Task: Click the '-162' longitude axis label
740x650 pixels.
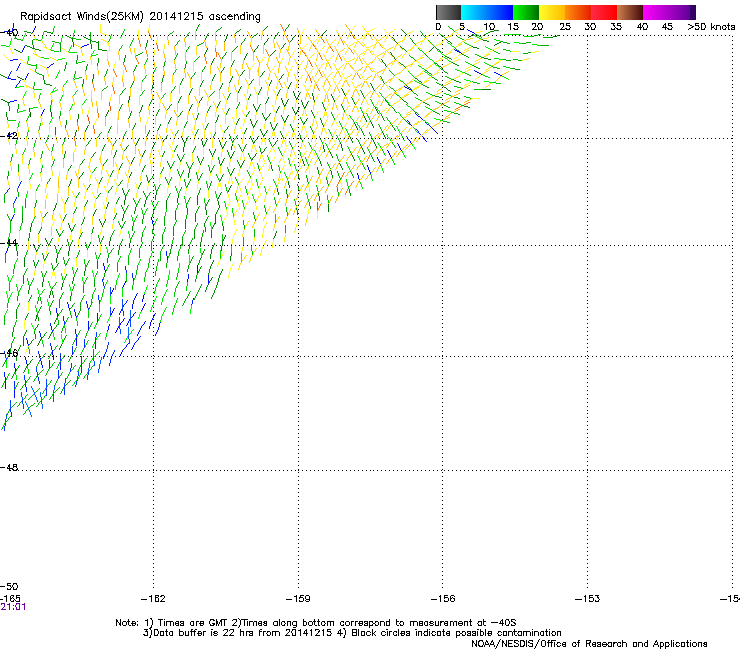Action: 153,599
